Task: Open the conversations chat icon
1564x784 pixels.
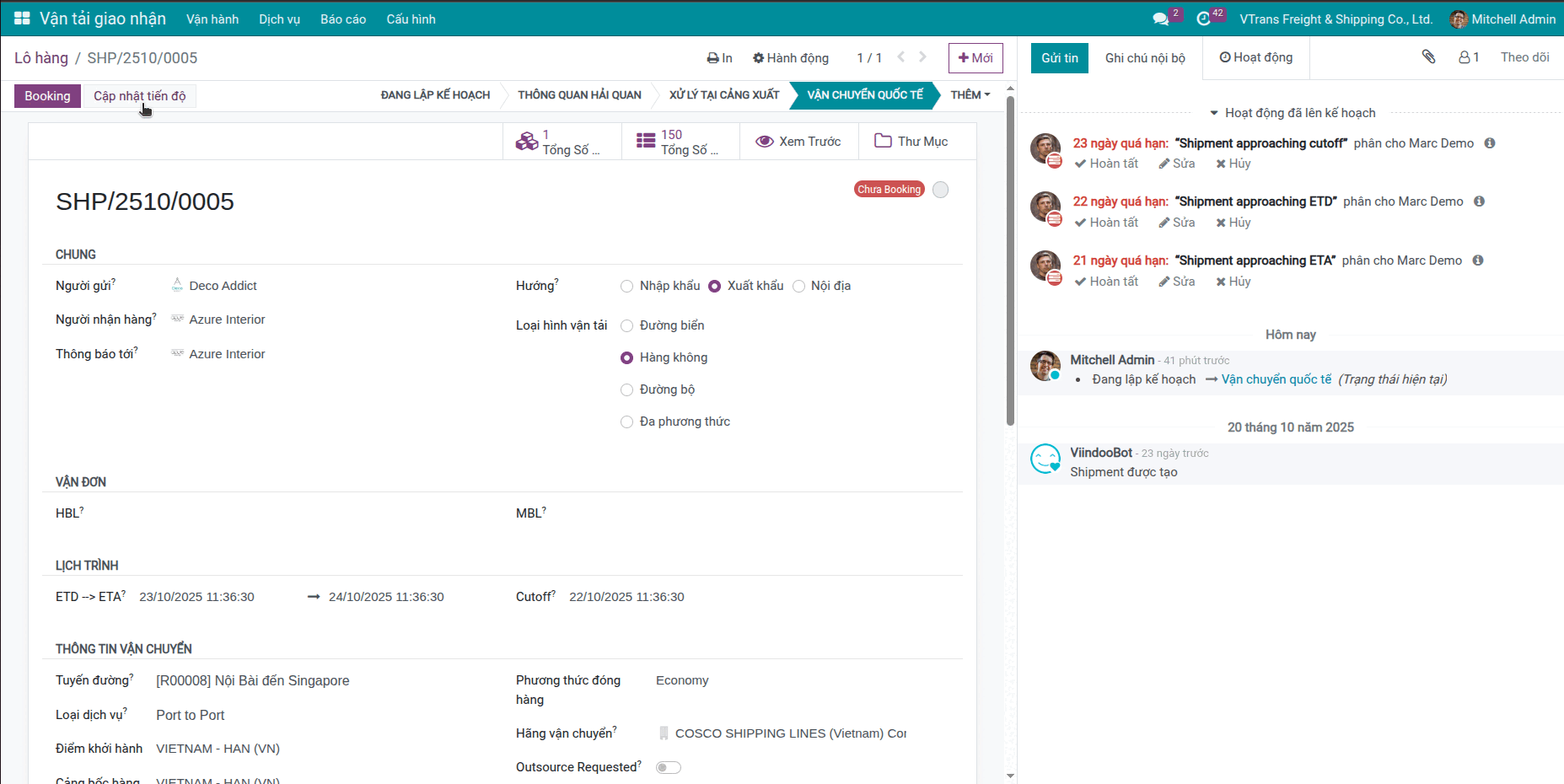Action: [1161, 19]
